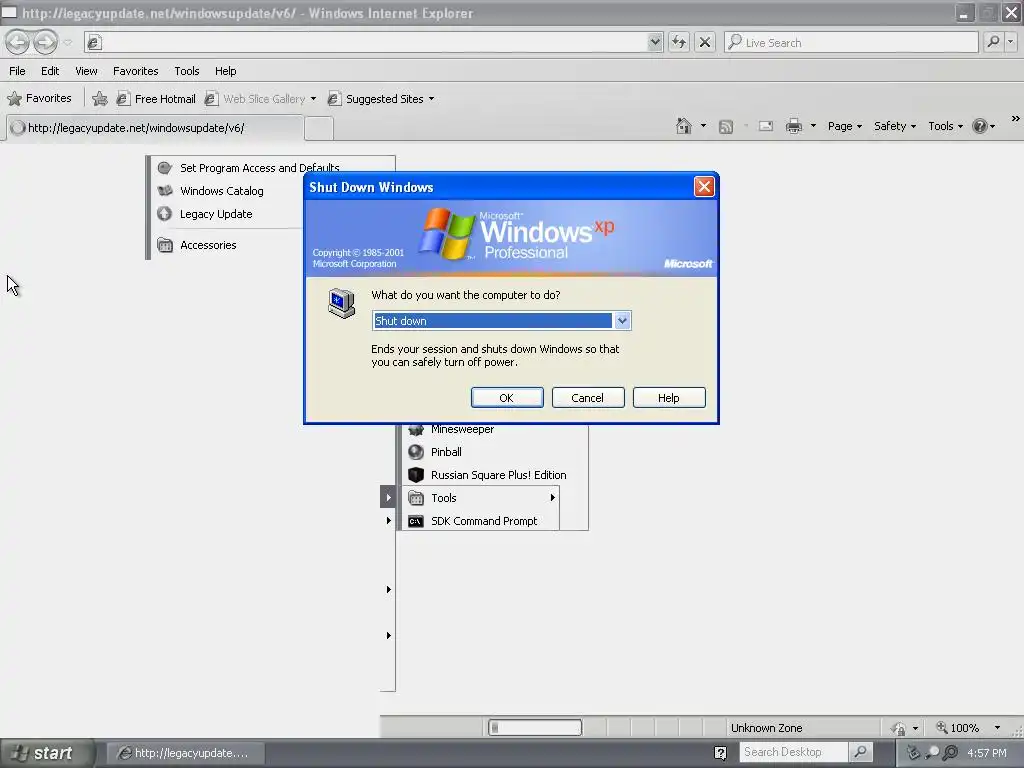The height and width of the screenshot is (768, 1024).
Task: Close the Shut Down Windows dialog
Action: pyautogui.click(x=704, y=187)
